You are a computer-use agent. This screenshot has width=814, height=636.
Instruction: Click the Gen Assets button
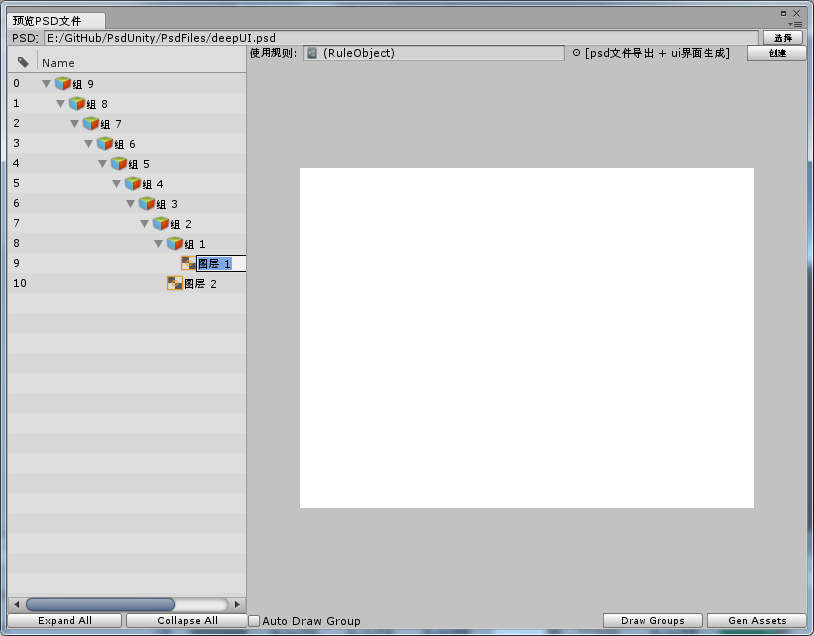click(x=756, y=621)
